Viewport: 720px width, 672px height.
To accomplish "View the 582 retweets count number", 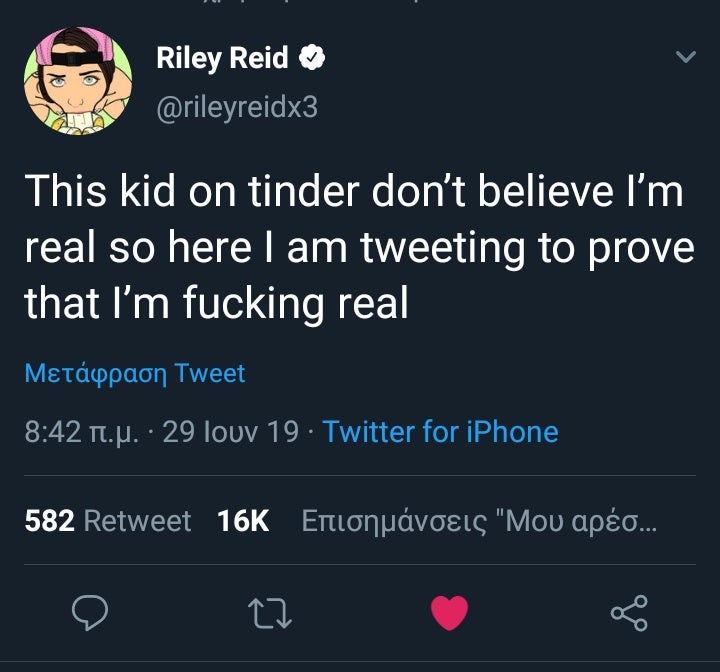I will [49, 521].
